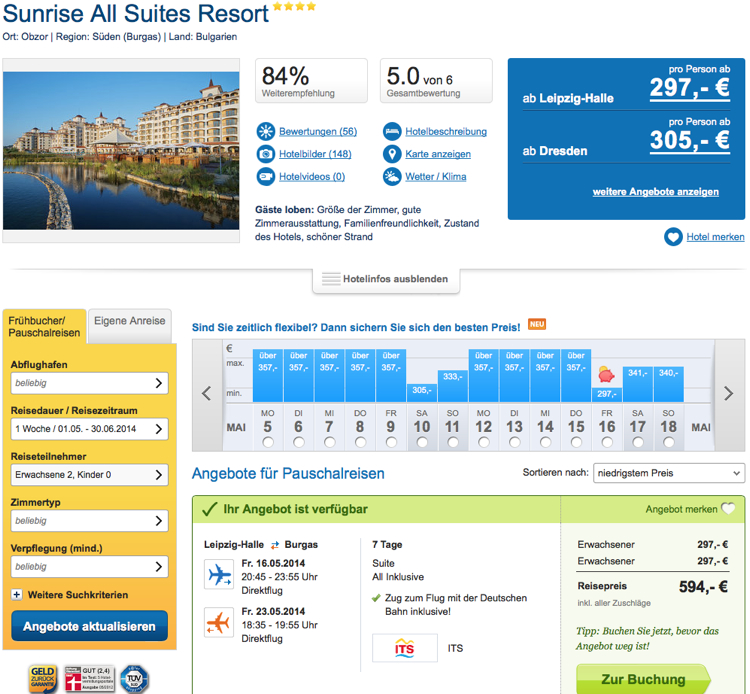750x694 pixels.
Task: Click the 5.0 von 6 Gesamtbewertung box
Action: 436,80
